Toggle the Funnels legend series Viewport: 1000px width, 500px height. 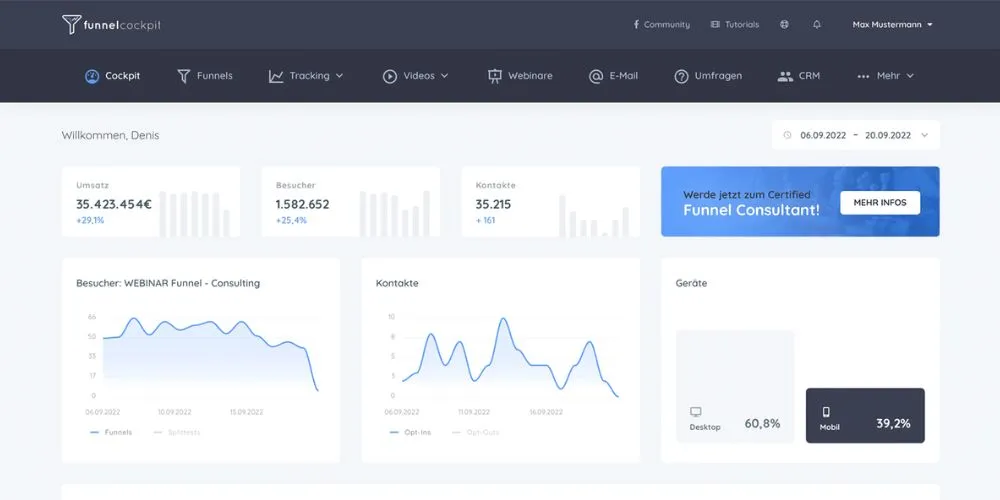pos(110,432)
